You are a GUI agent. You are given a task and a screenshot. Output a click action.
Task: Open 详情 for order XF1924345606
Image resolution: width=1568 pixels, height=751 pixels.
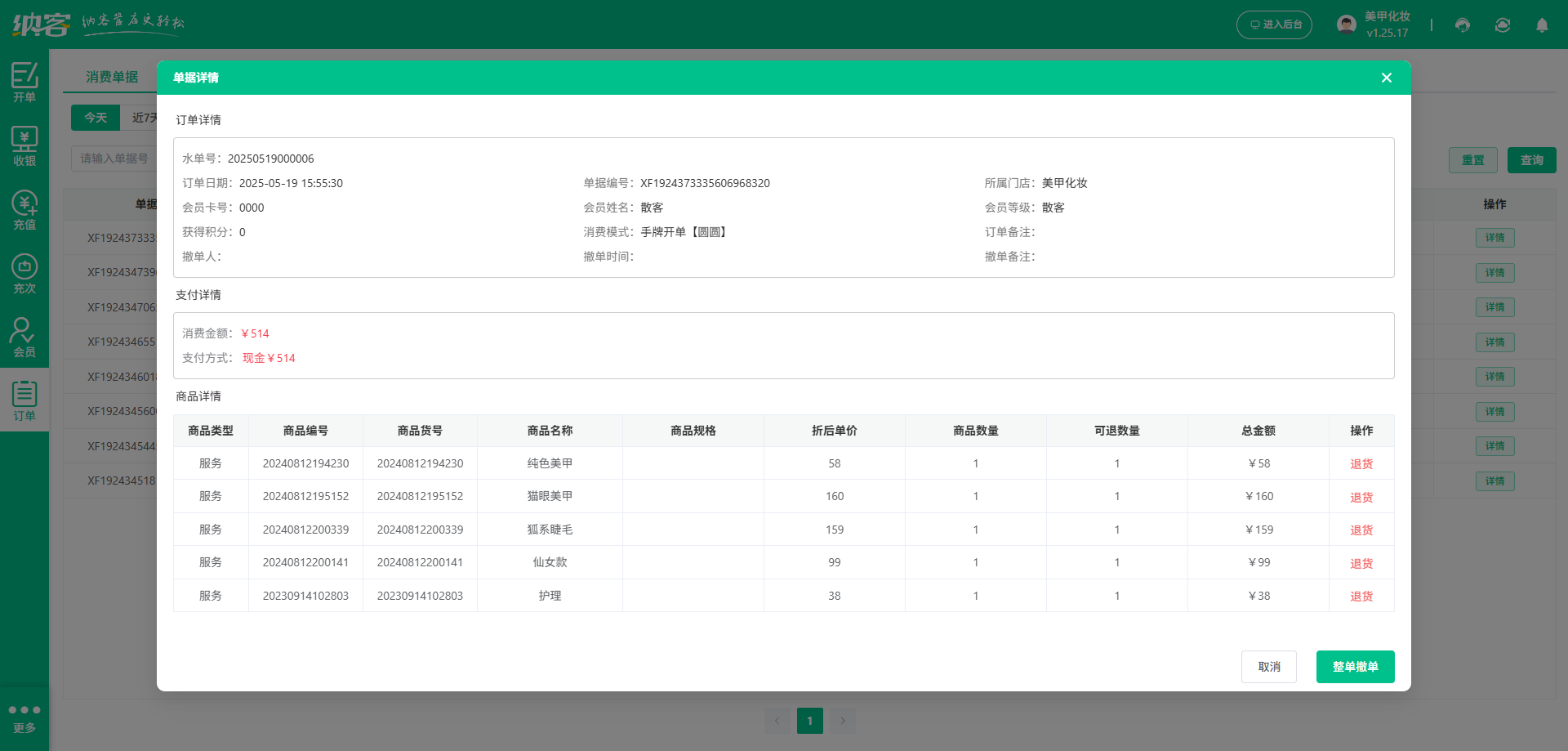[1495, 412]
